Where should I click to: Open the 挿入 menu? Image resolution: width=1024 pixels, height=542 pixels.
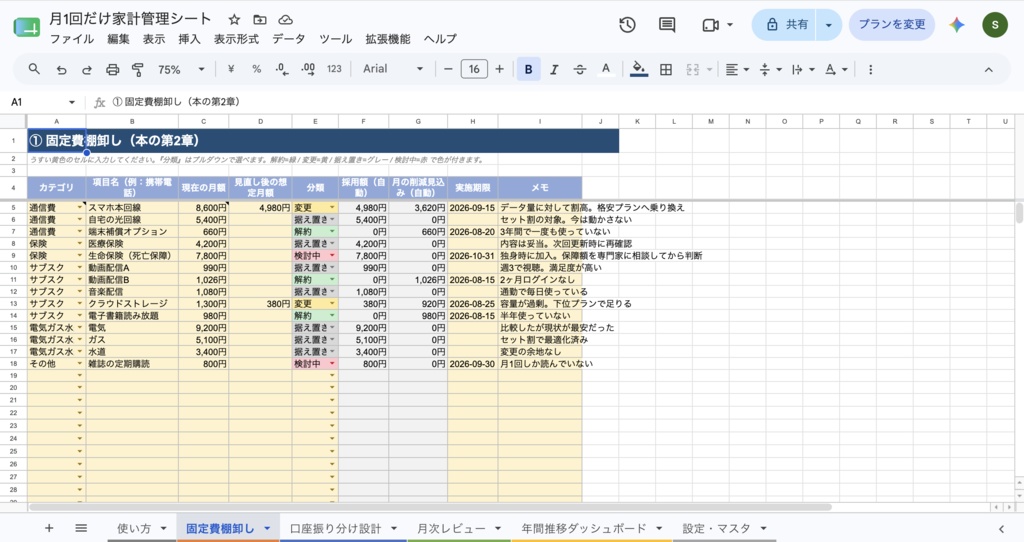point(189,39)
